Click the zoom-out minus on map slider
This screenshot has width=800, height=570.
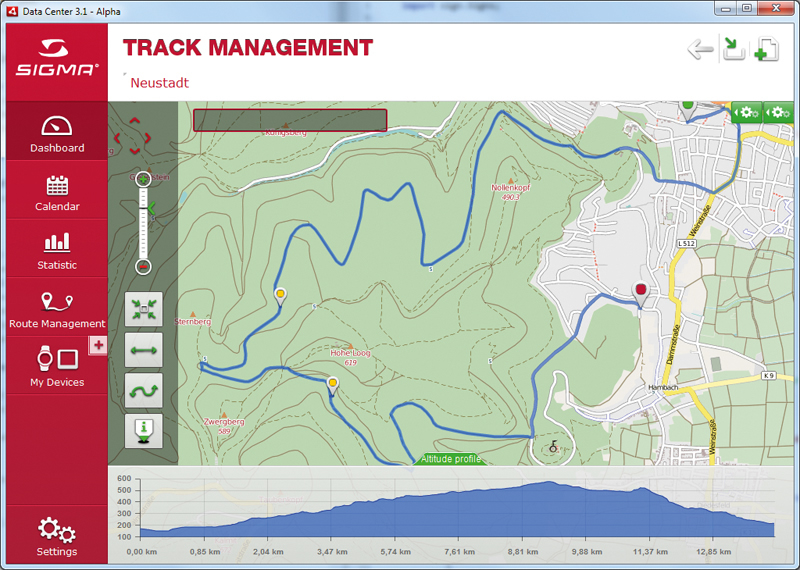[143, 266]
